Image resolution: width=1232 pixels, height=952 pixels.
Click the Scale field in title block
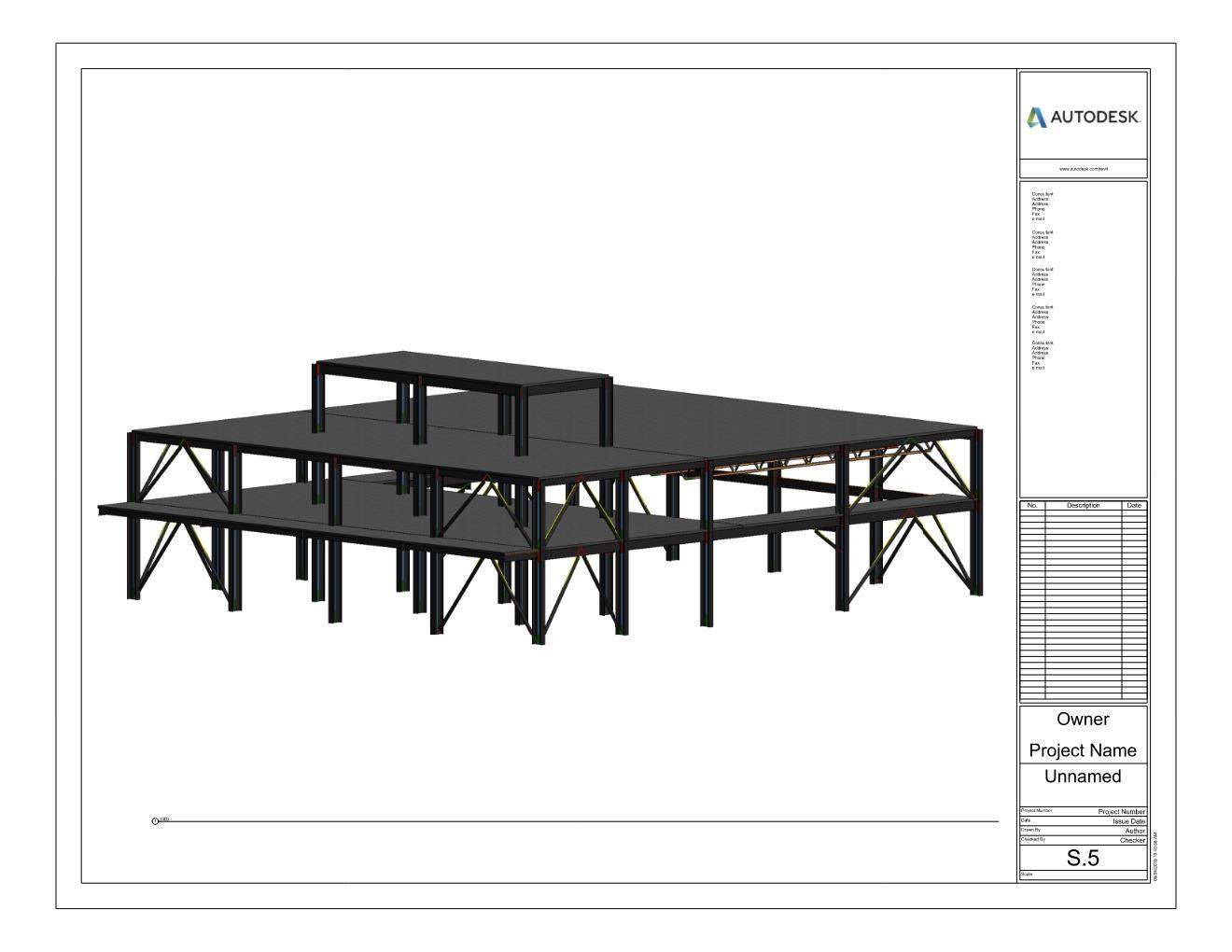(x=1083, y=875)
